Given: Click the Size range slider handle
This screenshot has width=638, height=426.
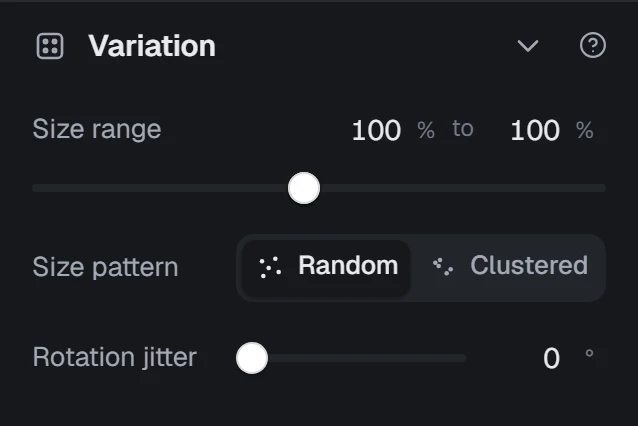Looking at the screenshot, I should pos(304,188).
